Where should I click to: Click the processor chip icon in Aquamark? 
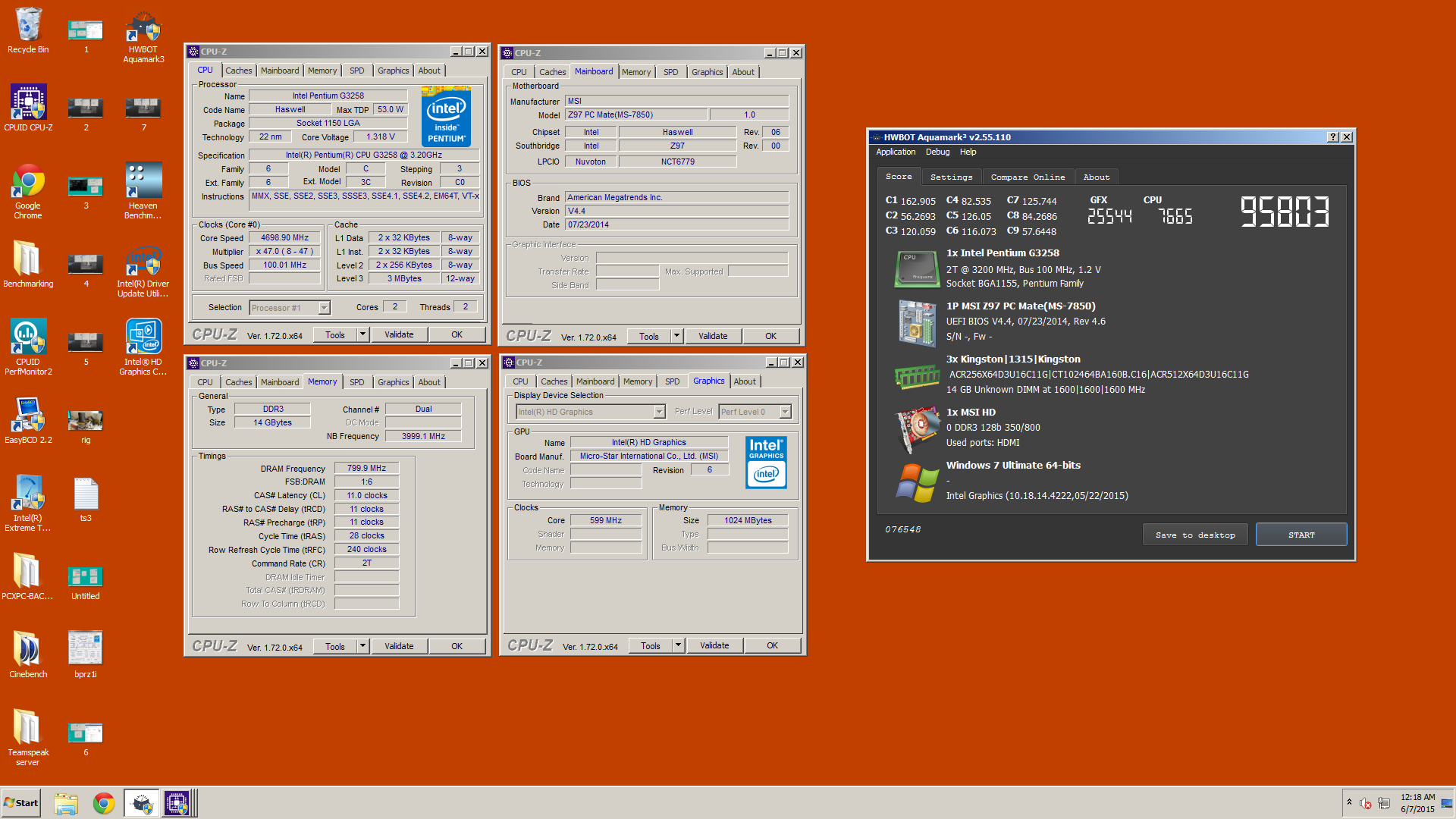pos(916,269)
